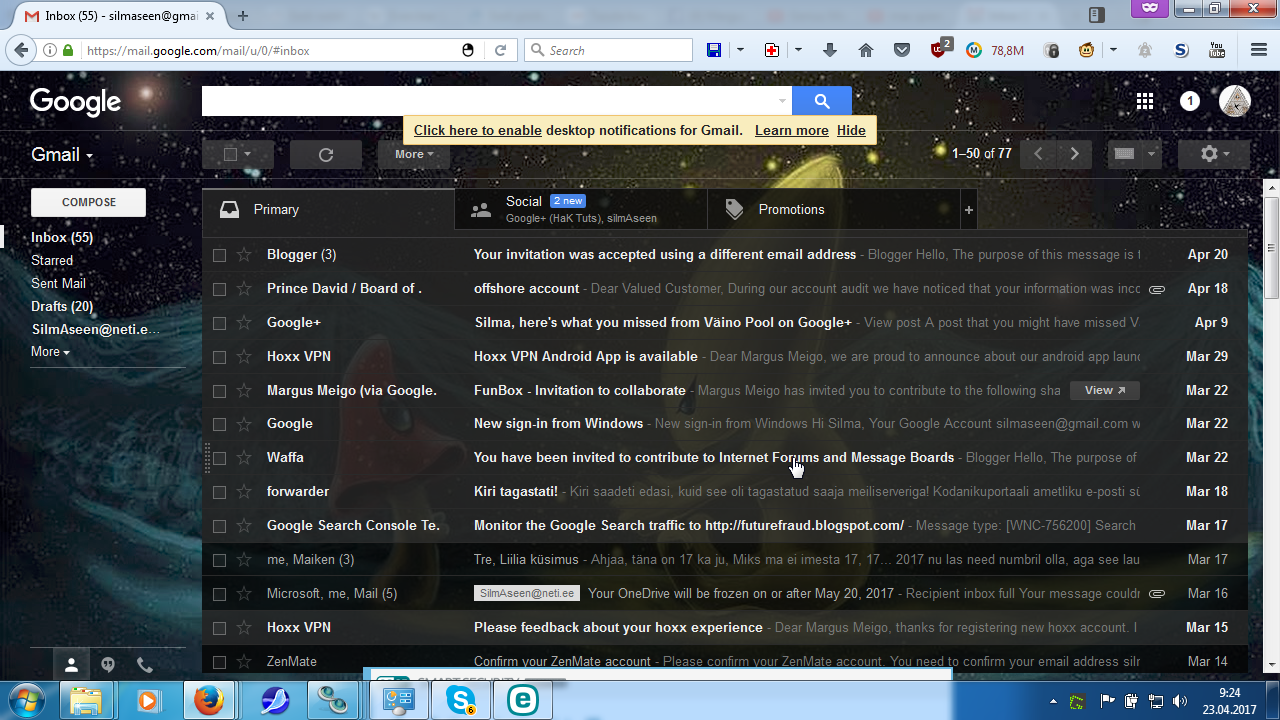This screenshot has width=1280, height=720.
Task: Click the 'Click here to enable' notifications link
Action: 478,130
